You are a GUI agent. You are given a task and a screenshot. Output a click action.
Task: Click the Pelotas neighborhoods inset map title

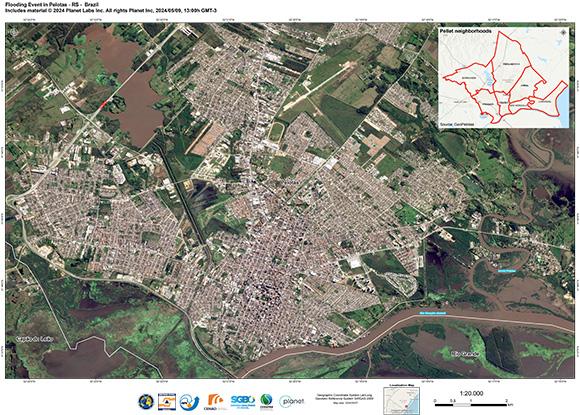click(x=466, y=31)
